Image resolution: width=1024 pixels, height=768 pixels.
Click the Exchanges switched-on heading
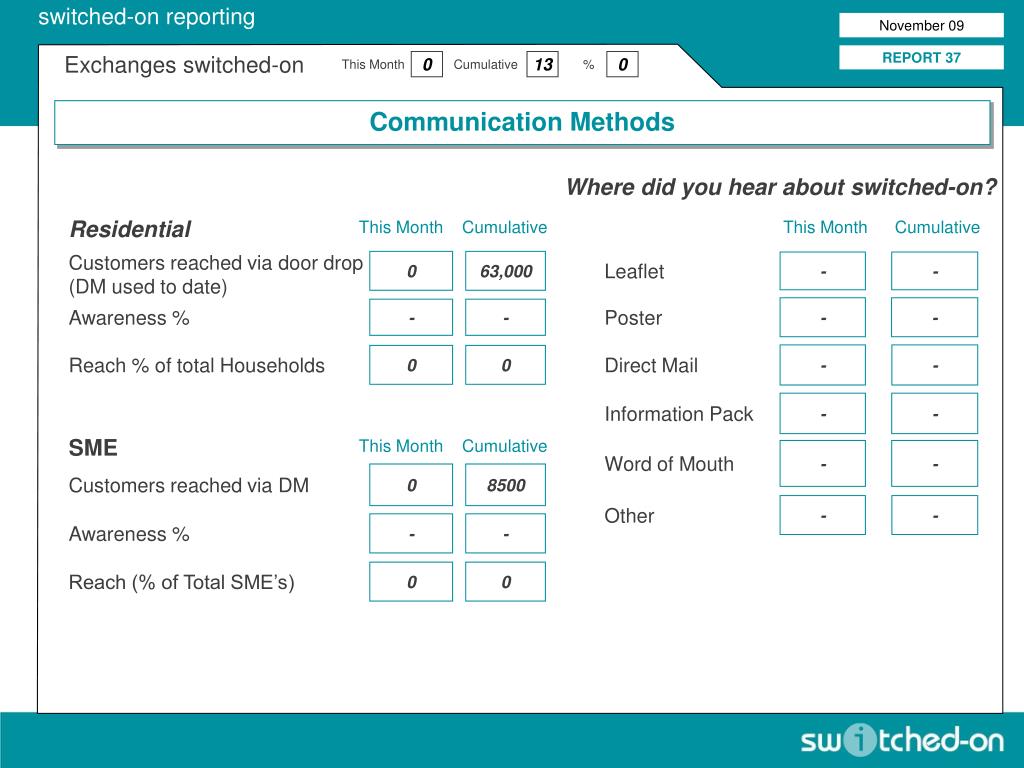(x=184, y=65)
